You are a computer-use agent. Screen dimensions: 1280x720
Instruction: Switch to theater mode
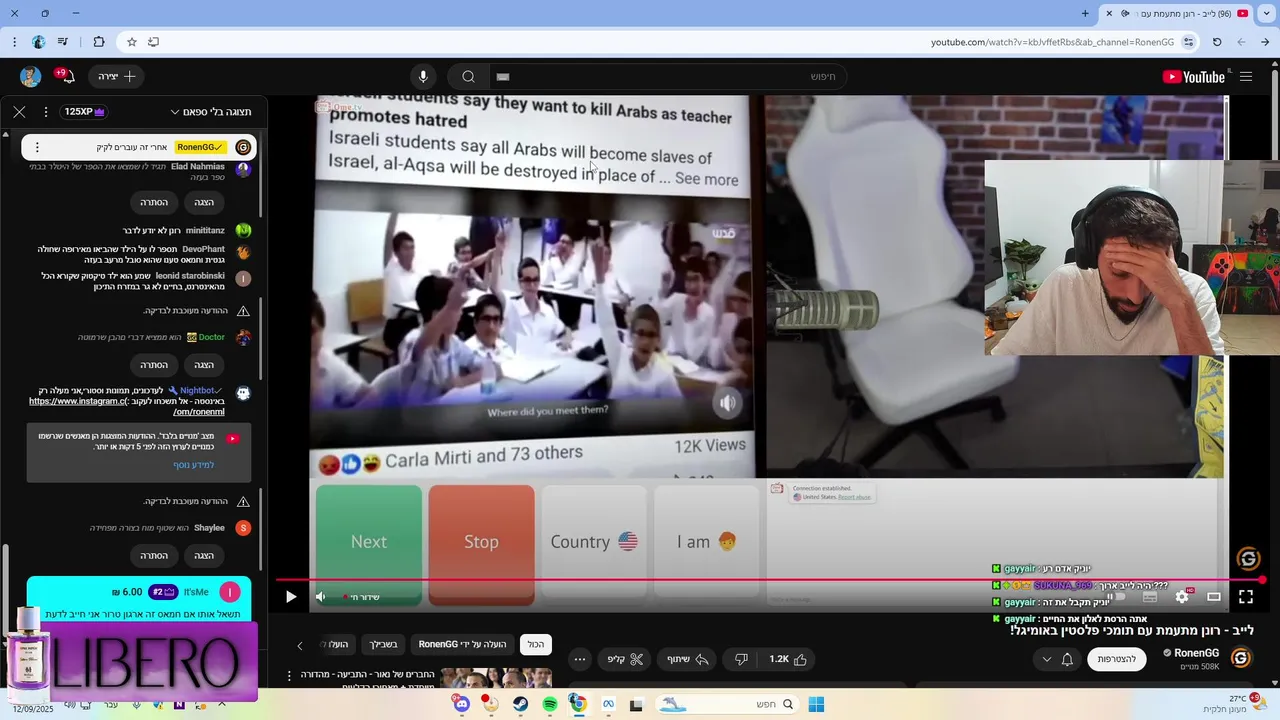coord(1214,597)
